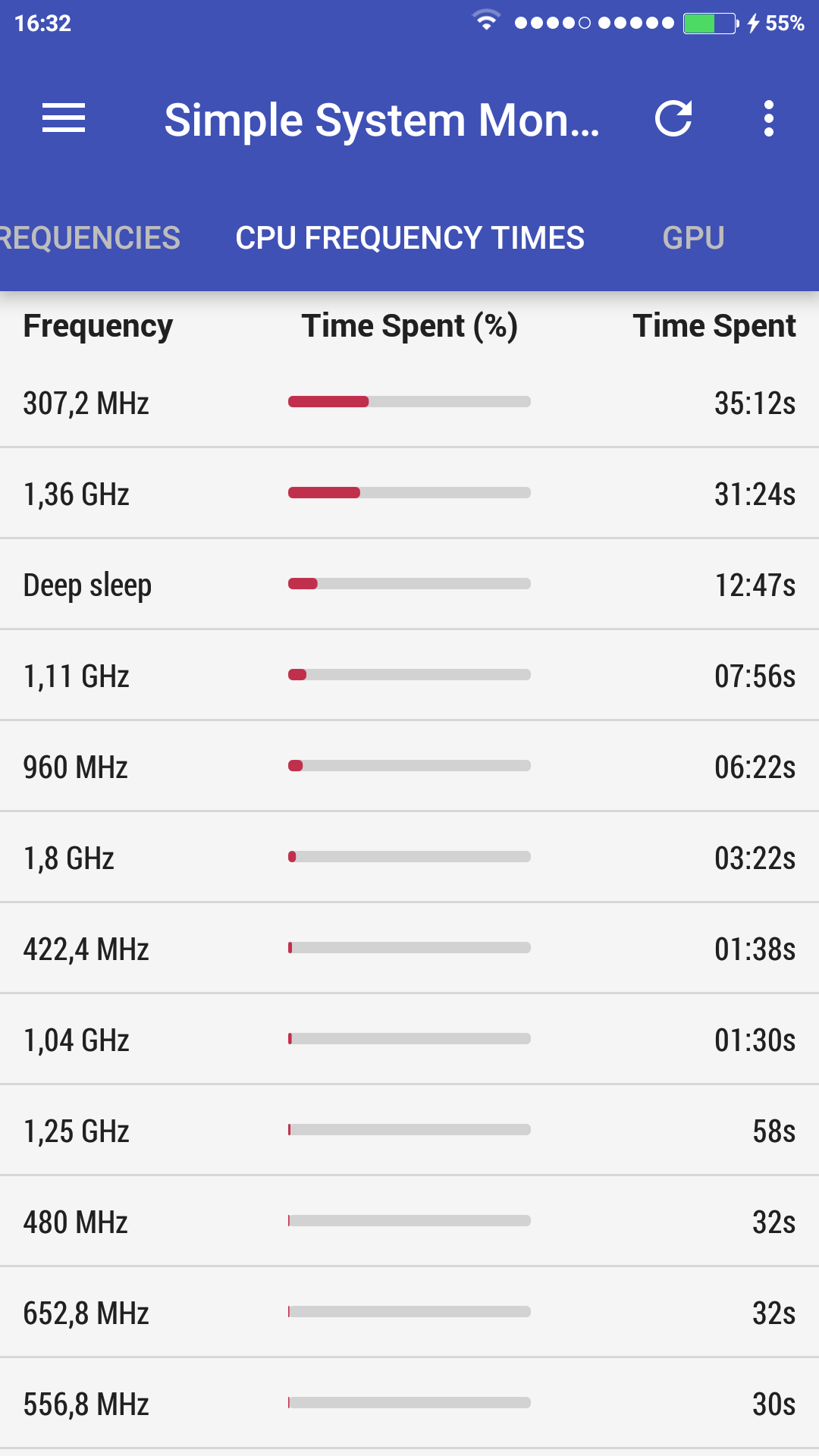Viewport: 819px width, 1456px height.
Task: Tap the Frequency column header
Action: (x=98, y=326)
